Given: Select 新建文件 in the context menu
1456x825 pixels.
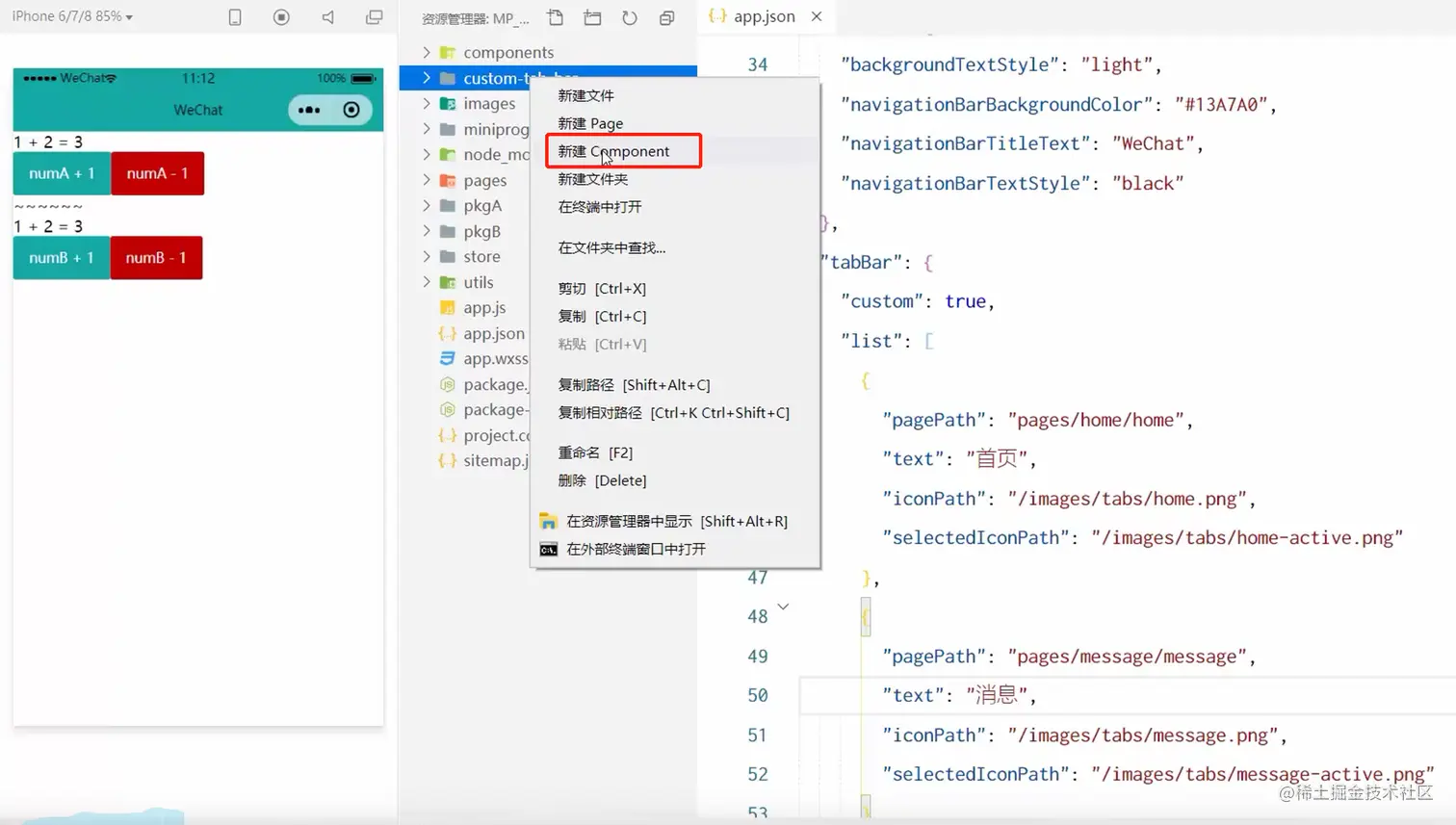Looking at the screenshot, I should (x=675, y=95).
